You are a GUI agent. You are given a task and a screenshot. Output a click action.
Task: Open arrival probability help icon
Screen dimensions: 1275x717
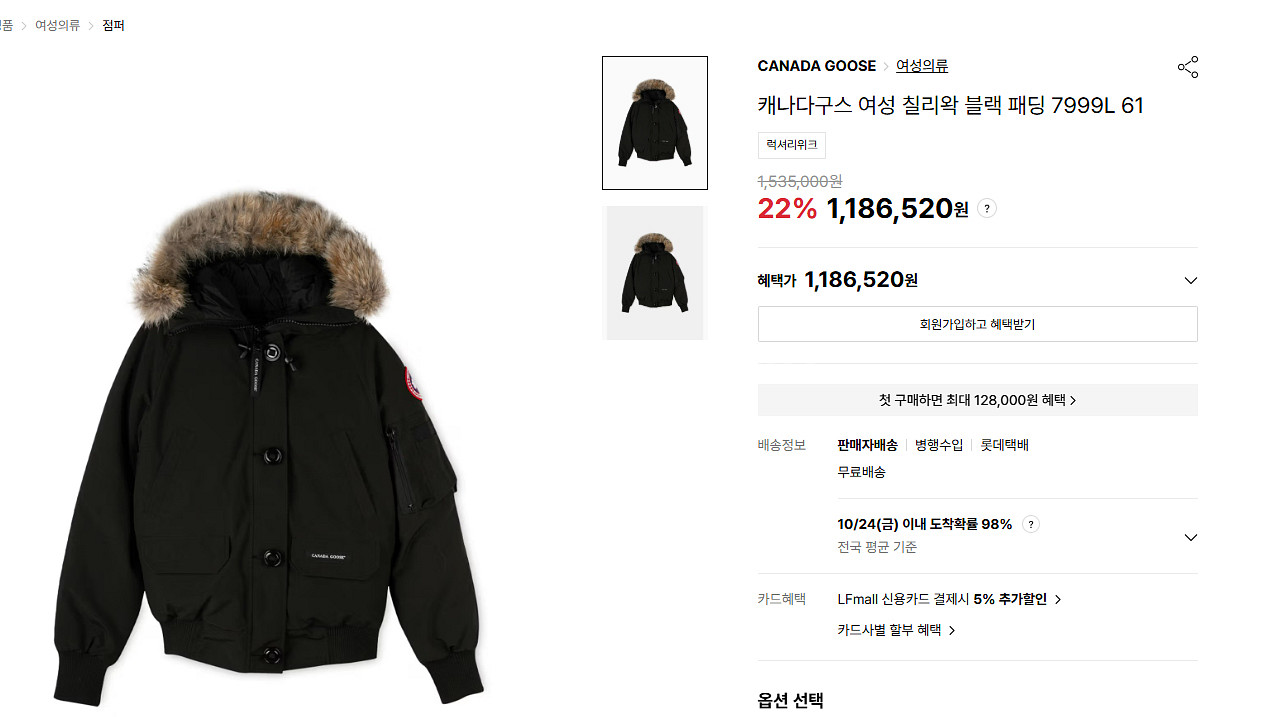pos(1031,524)
